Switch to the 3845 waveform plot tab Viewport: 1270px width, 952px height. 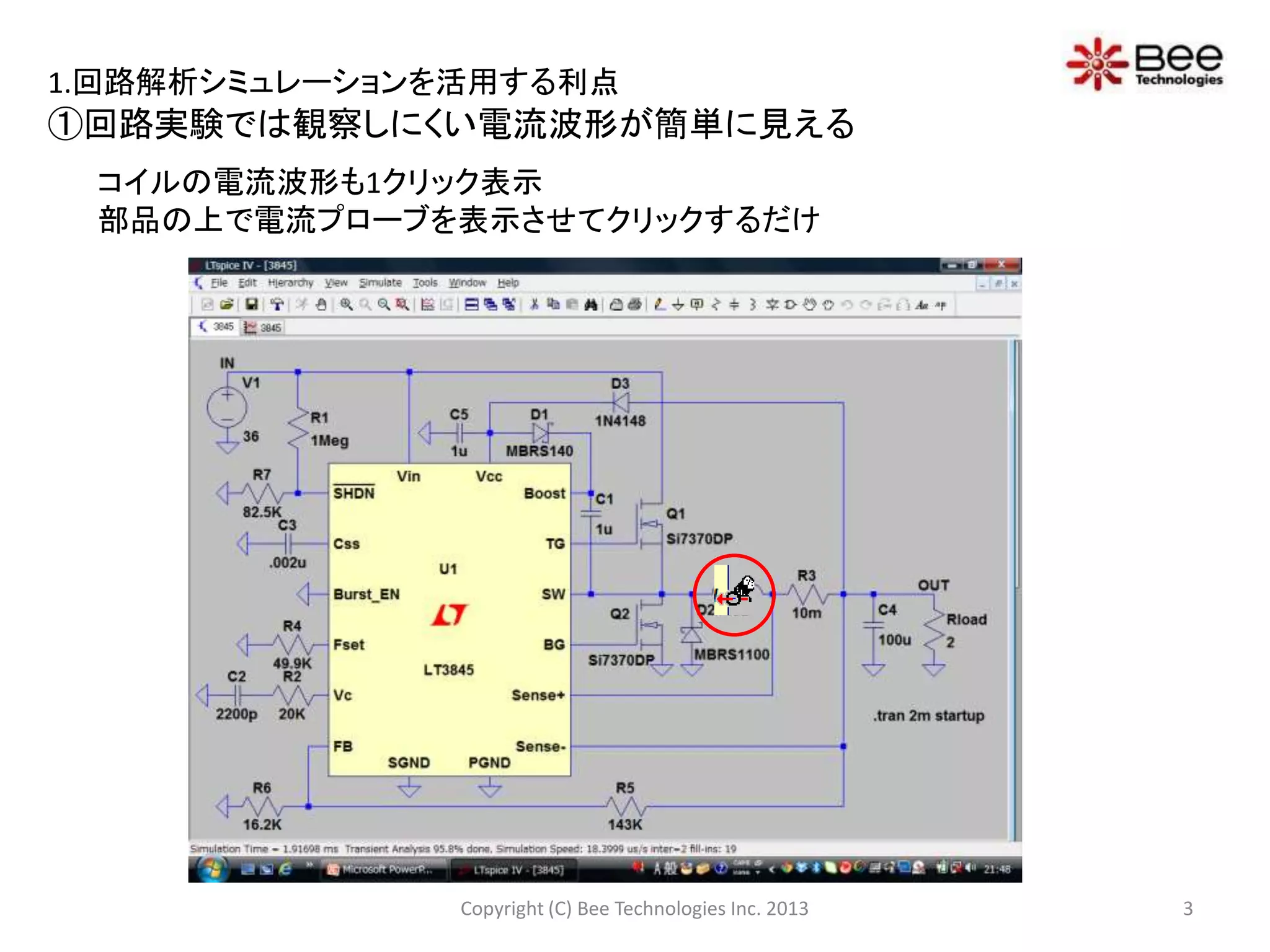coord(262,327)
